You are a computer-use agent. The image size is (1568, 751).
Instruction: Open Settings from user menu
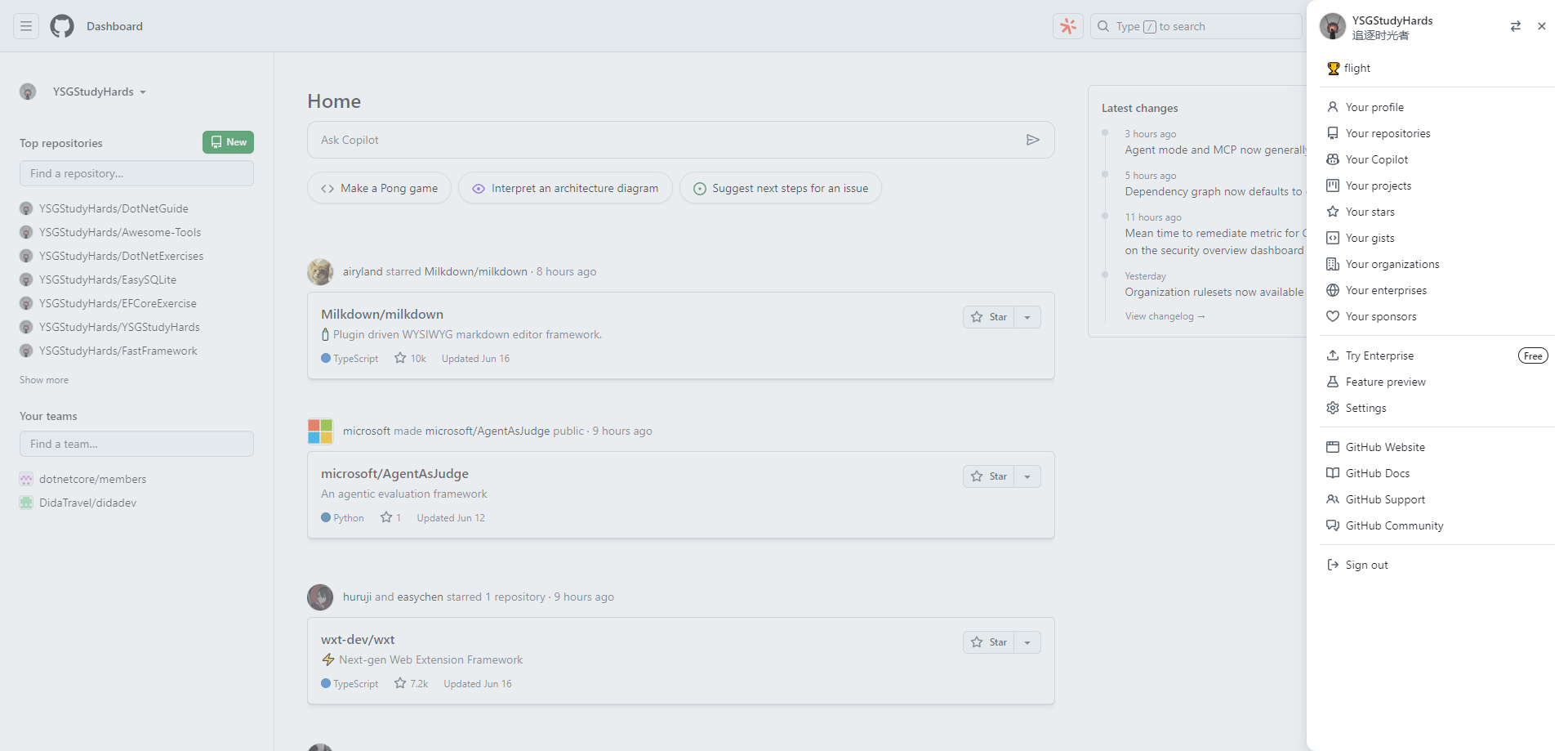point(1437,408)
